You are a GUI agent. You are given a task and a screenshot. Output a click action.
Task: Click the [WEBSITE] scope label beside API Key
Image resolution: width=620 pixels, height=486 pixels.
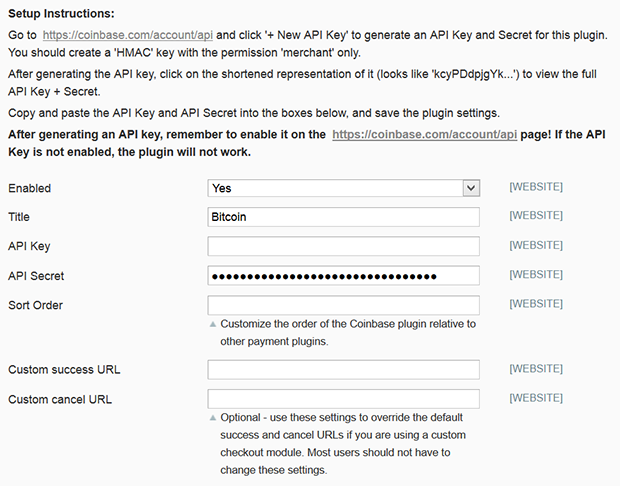[536, 245]
